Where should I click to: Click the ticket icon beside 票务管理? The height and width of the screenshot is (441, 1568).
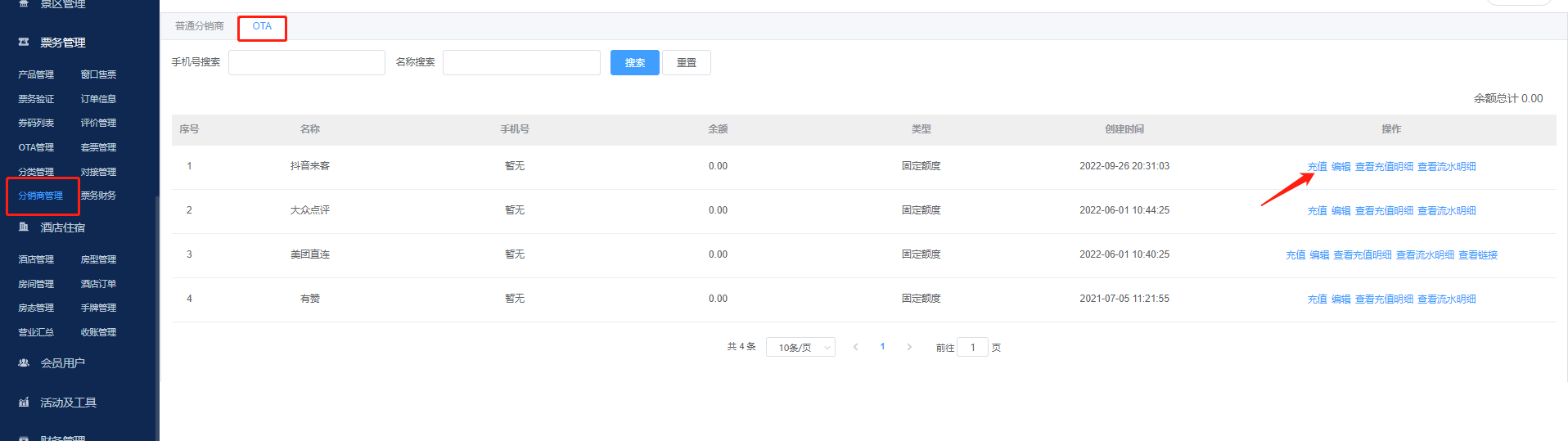pyautogui.click(x=24, y=43)
